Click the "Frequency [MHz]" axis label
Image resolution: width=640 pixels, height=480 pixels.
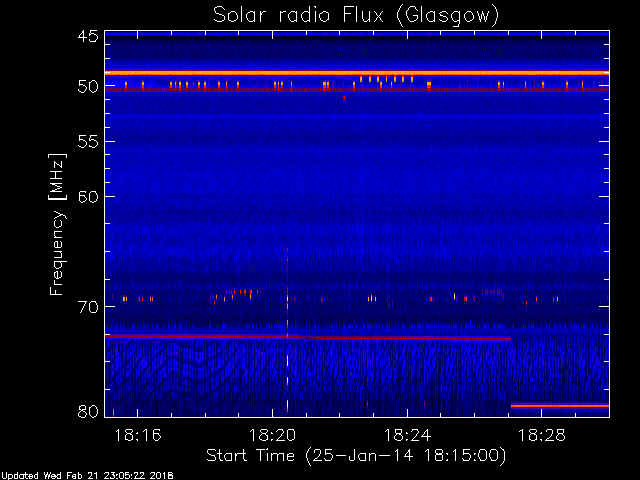(58, 224)
